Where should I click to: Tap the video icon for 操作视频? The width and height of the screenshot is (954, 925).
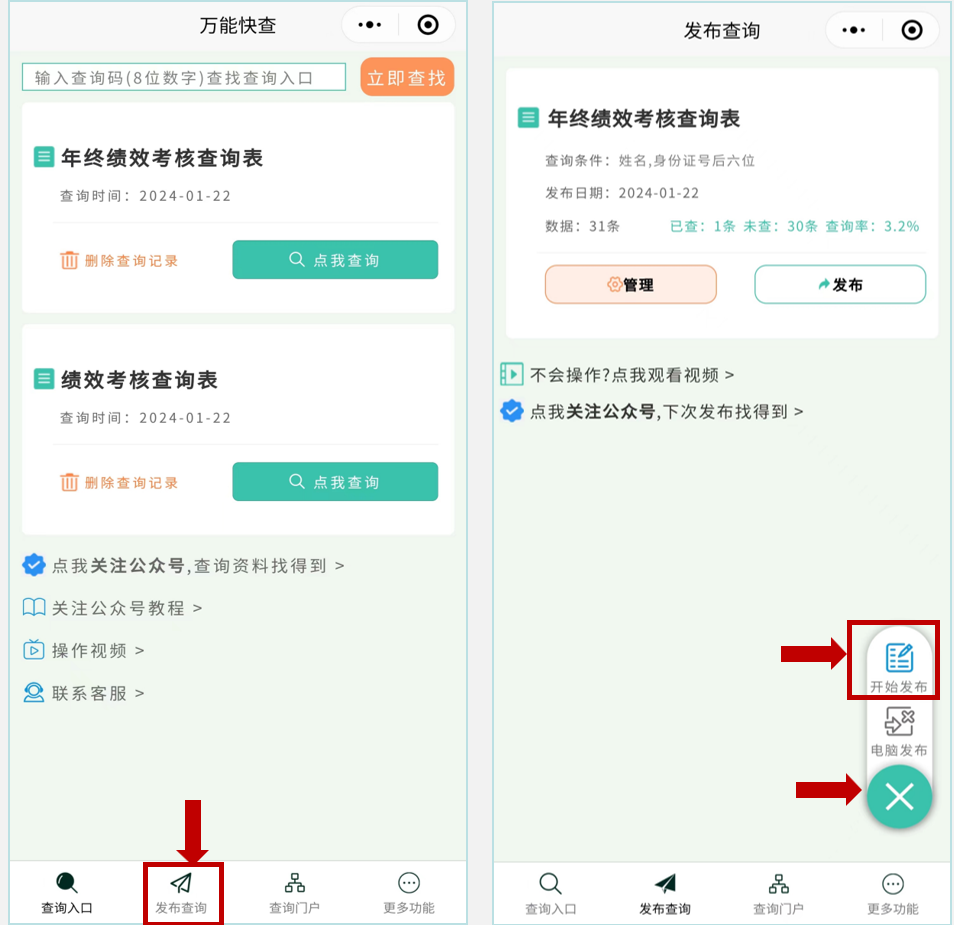click(34, 650)
